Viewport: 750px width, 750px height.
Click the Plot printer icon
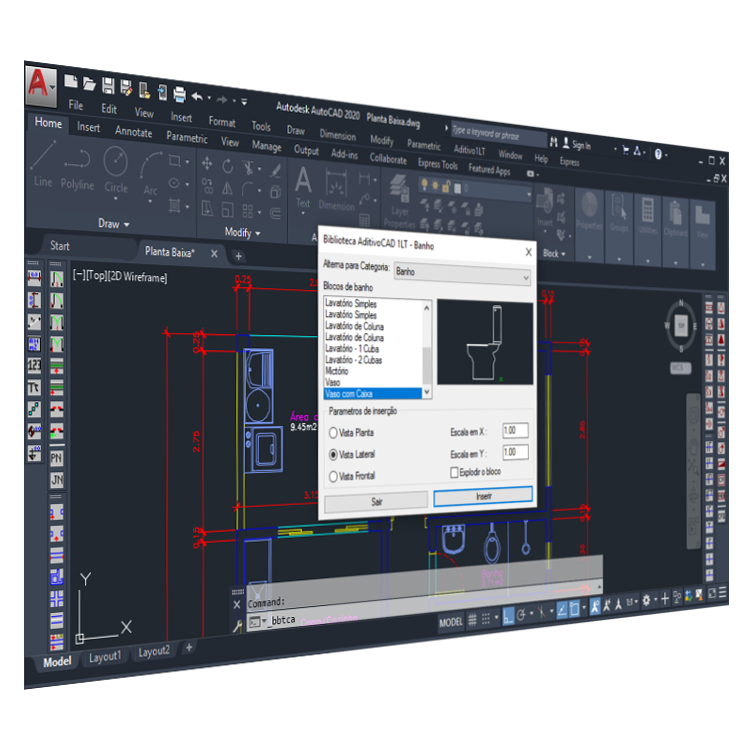[x=179, y=94]
